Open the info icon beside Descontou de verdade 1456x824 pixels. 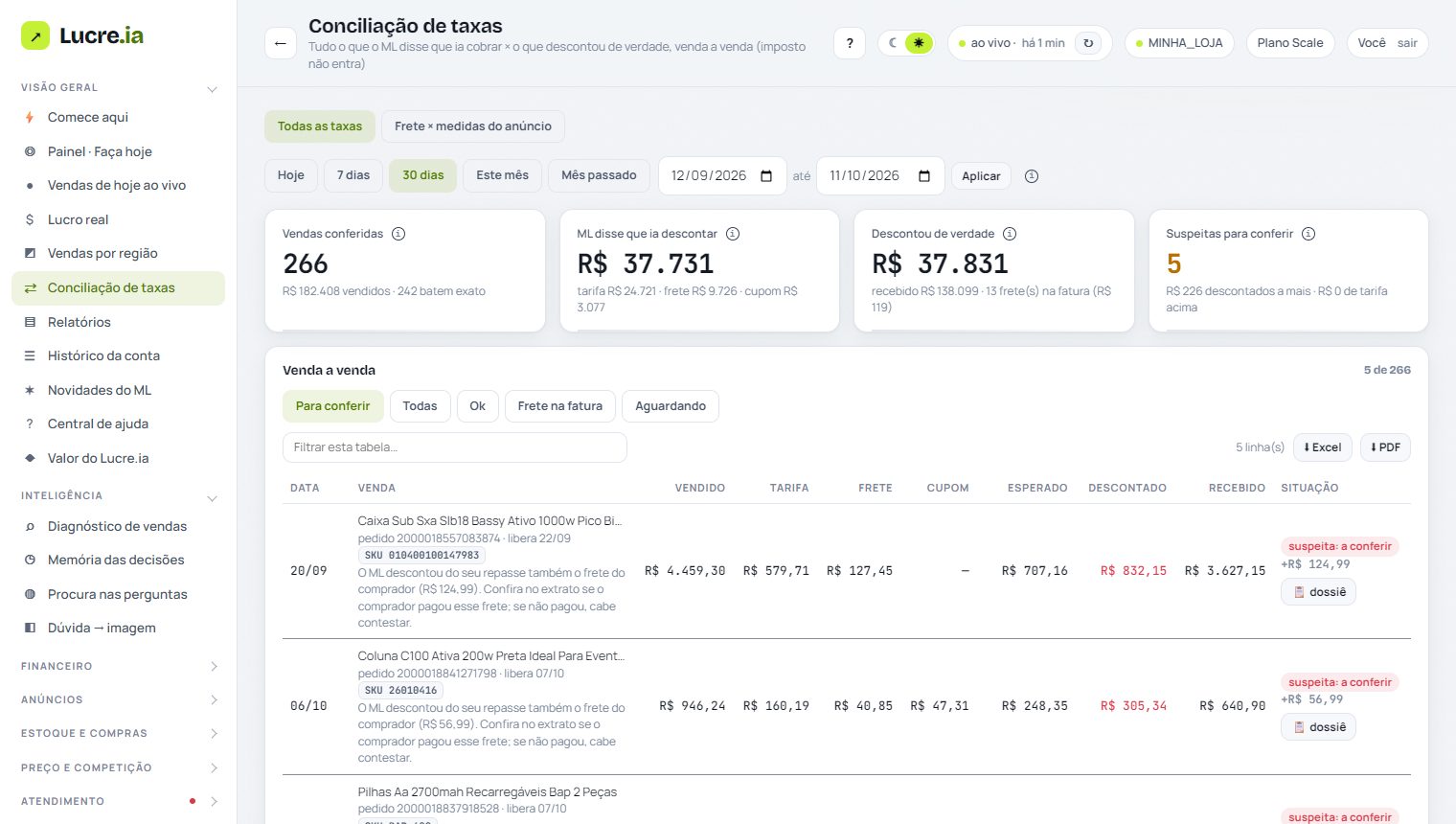pos(1010,234)
